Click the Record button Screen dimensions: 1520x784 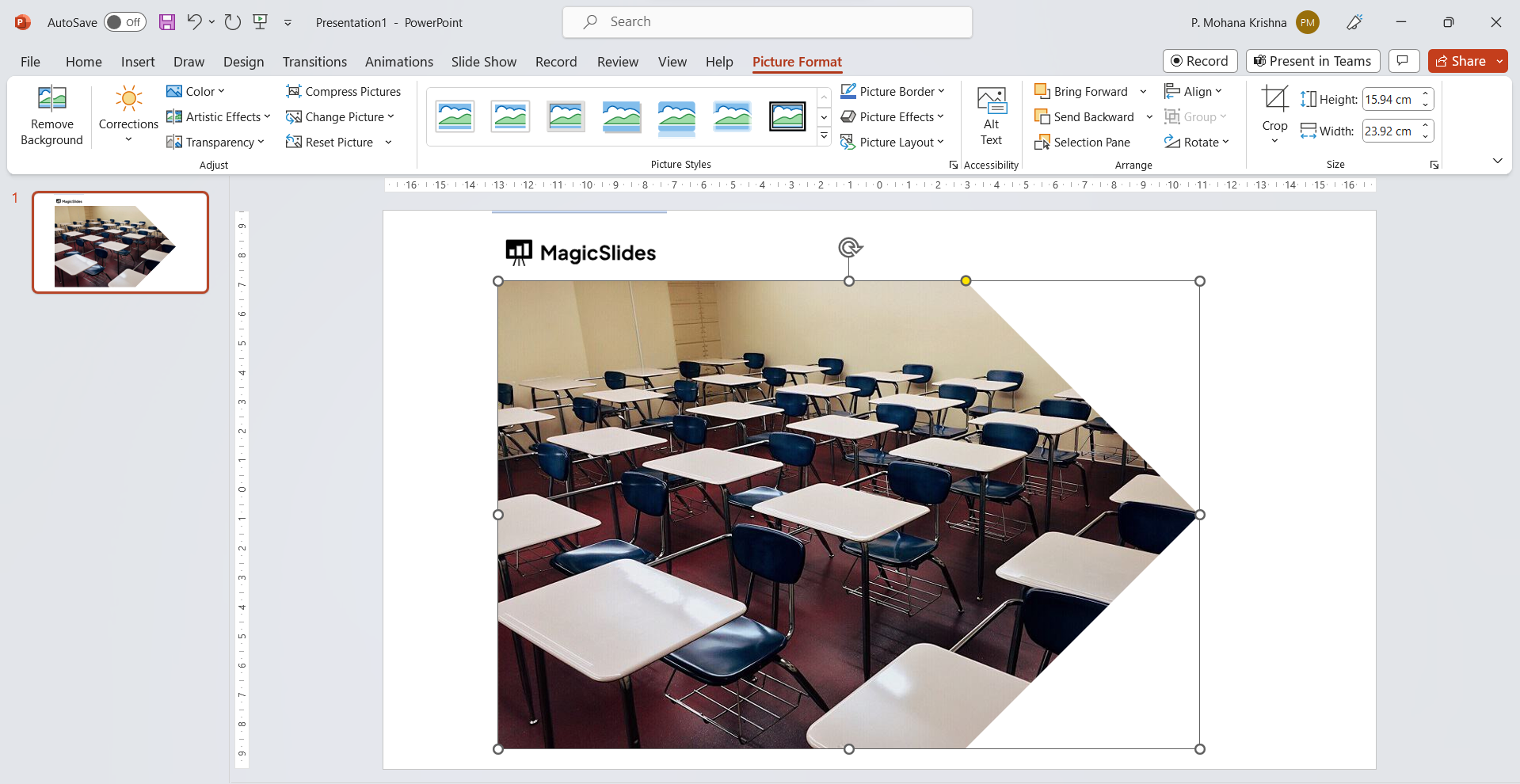click(x=1200, y=61)
